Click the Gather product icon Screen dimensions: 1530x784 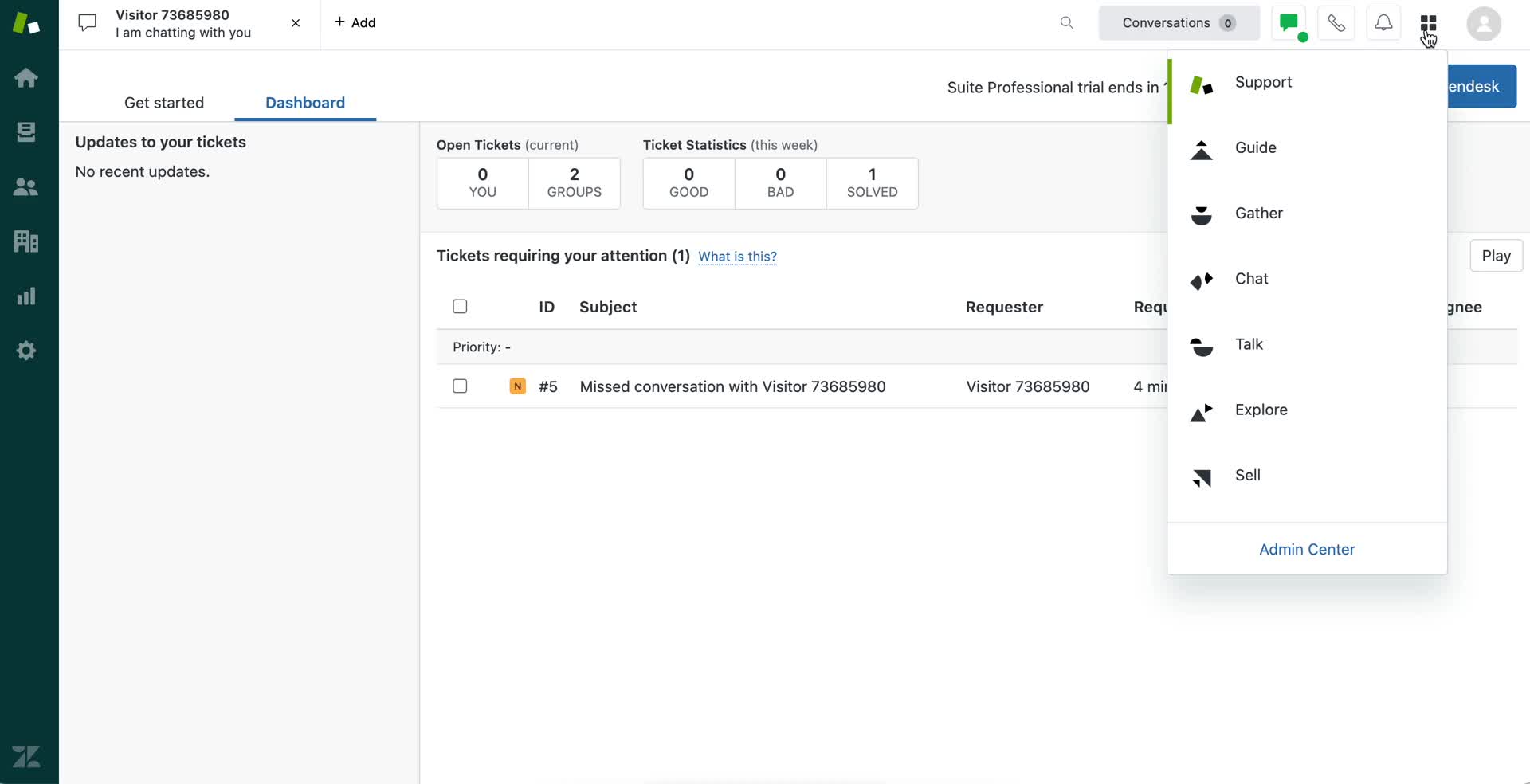(1202, 214)
